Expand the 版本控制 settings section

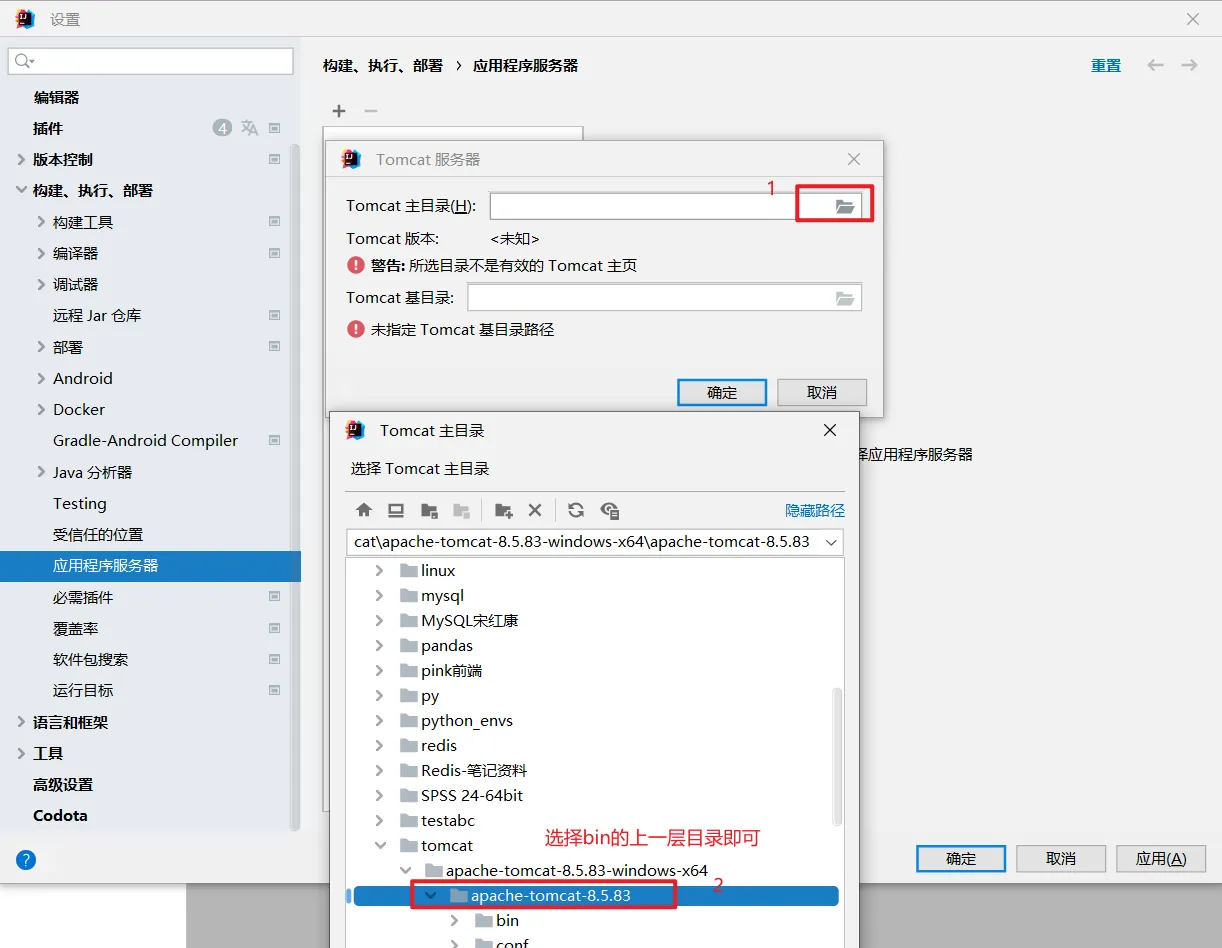[x=22, y=159]
